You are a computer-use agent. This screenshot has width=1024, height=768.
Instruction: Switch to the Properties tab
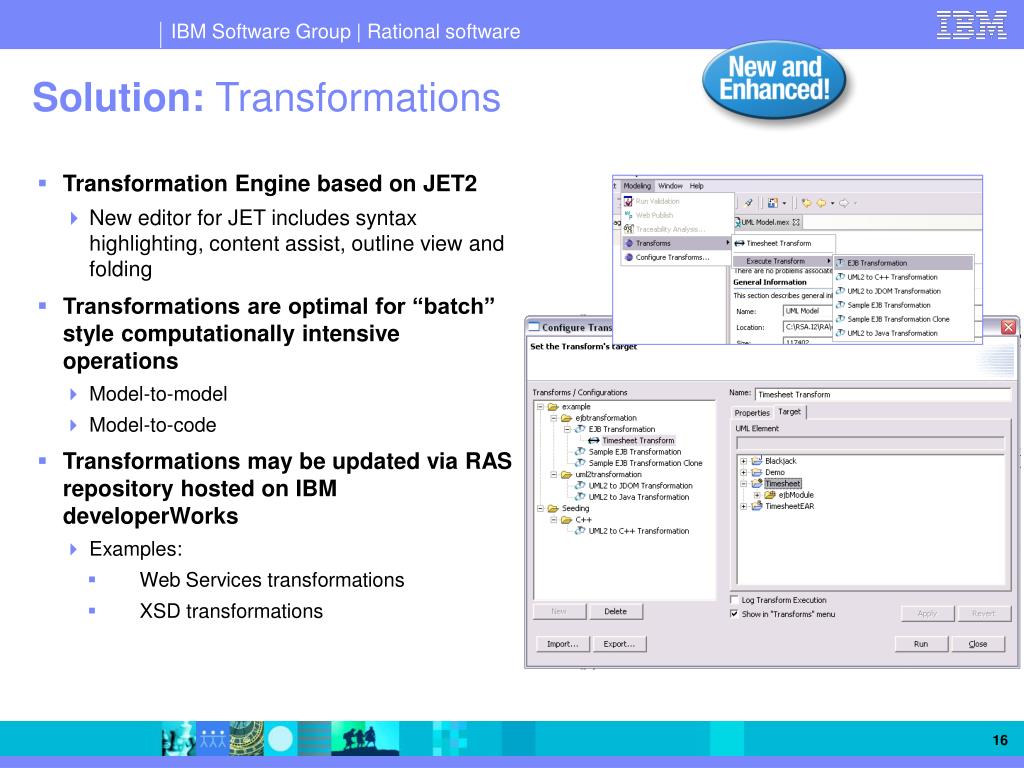[x=752, y=413]
